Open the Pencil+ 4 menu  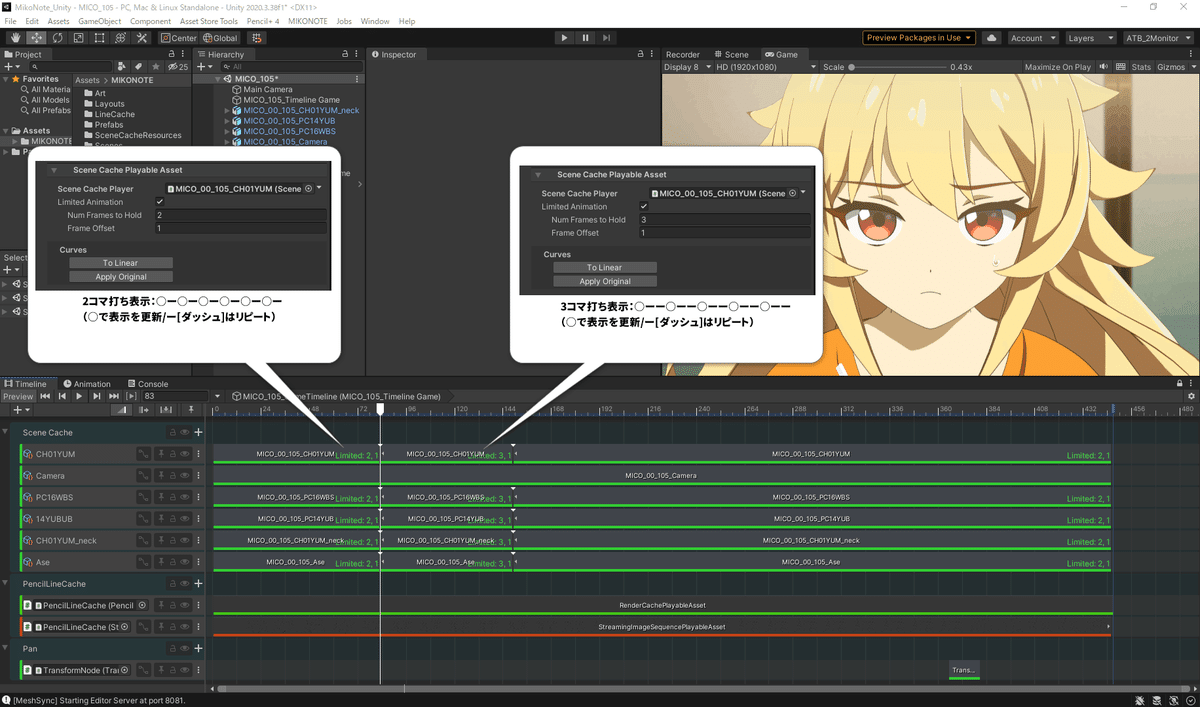tap(263, 21)
